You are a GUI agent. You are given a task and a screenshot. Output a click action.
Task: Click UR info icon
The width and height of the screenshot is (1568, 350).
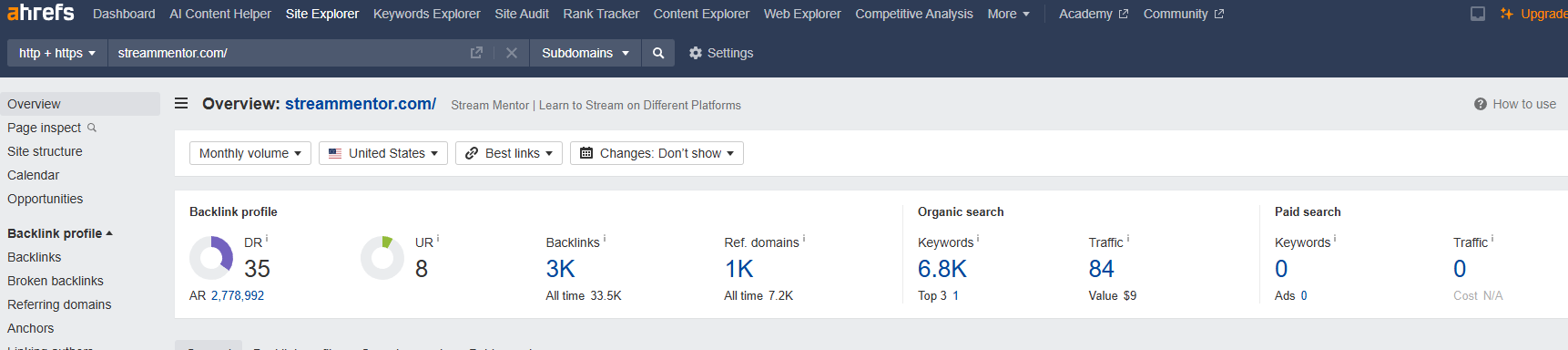click(x=438, y=239)
